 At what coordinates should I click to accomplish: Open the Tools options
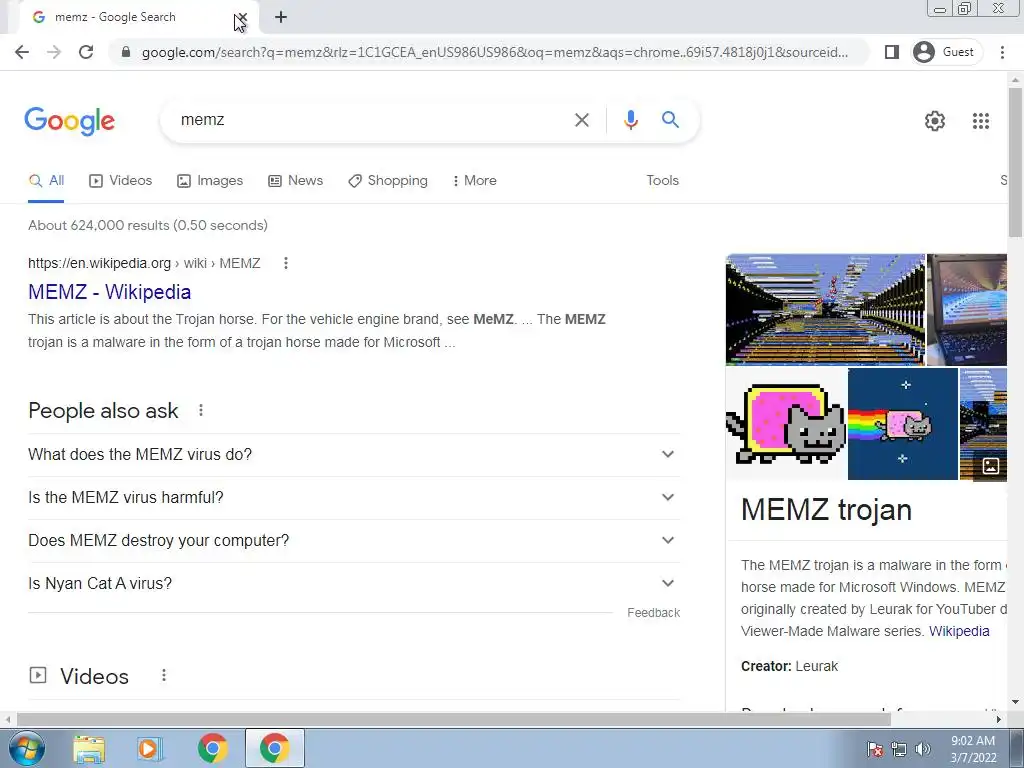tap(662, 181)
